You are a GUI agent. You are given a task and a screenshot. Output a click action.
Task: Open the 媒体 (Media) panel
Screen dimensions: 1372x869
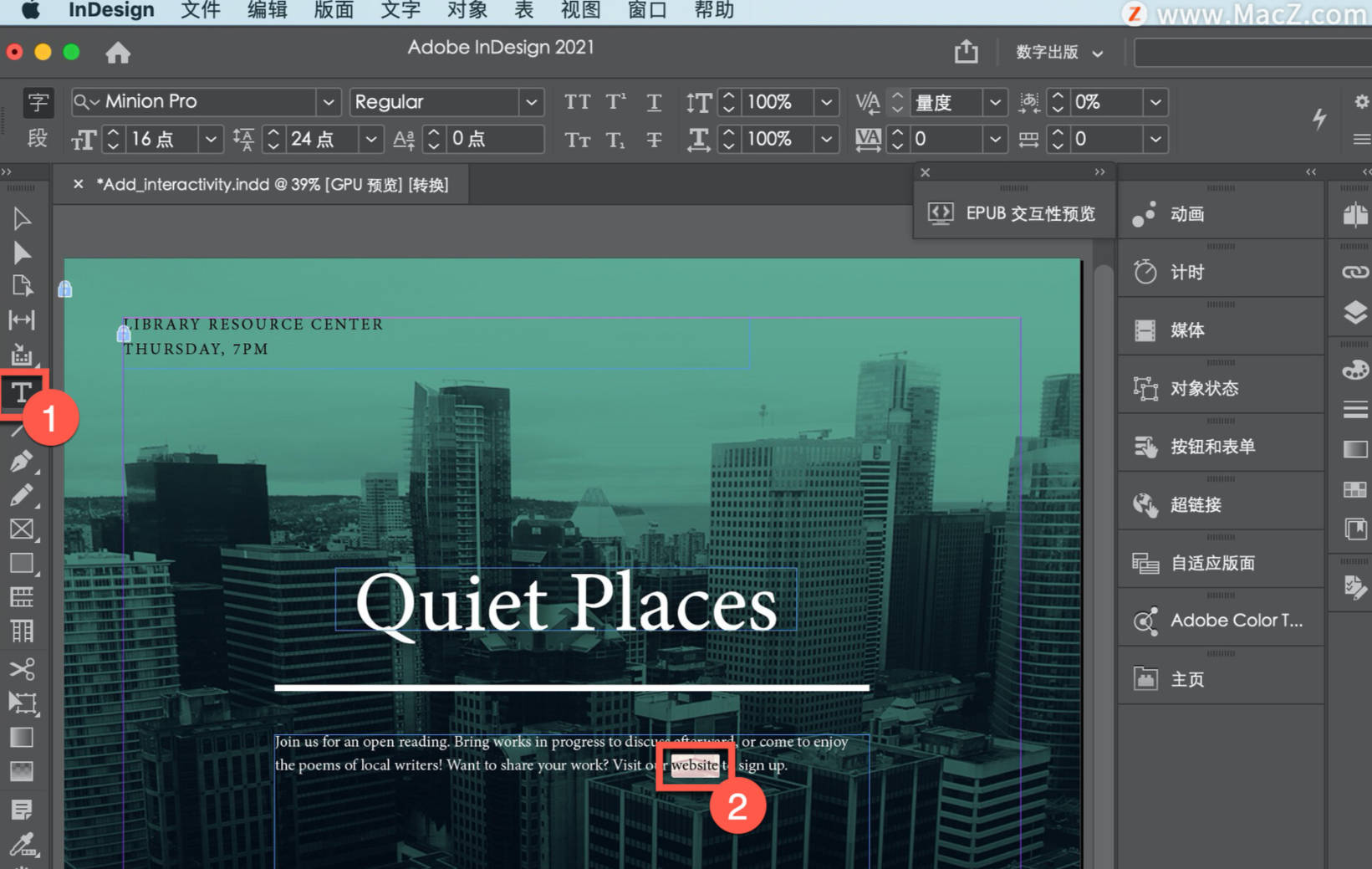click(x=1186, y=330)
